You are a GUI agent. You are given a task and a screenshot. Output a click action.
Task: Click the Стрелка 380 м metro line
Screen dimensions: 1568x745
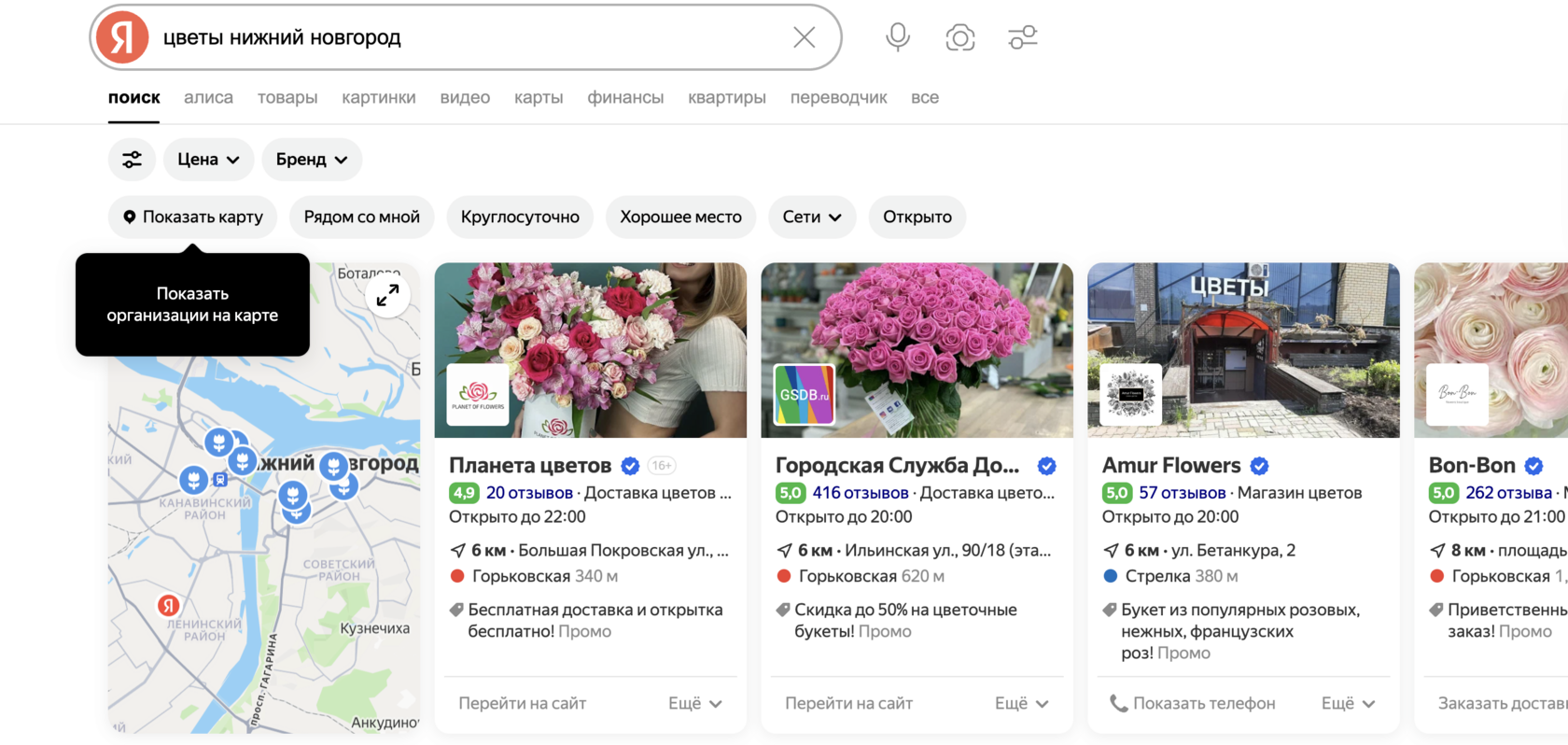click(x=1171, y=577)
